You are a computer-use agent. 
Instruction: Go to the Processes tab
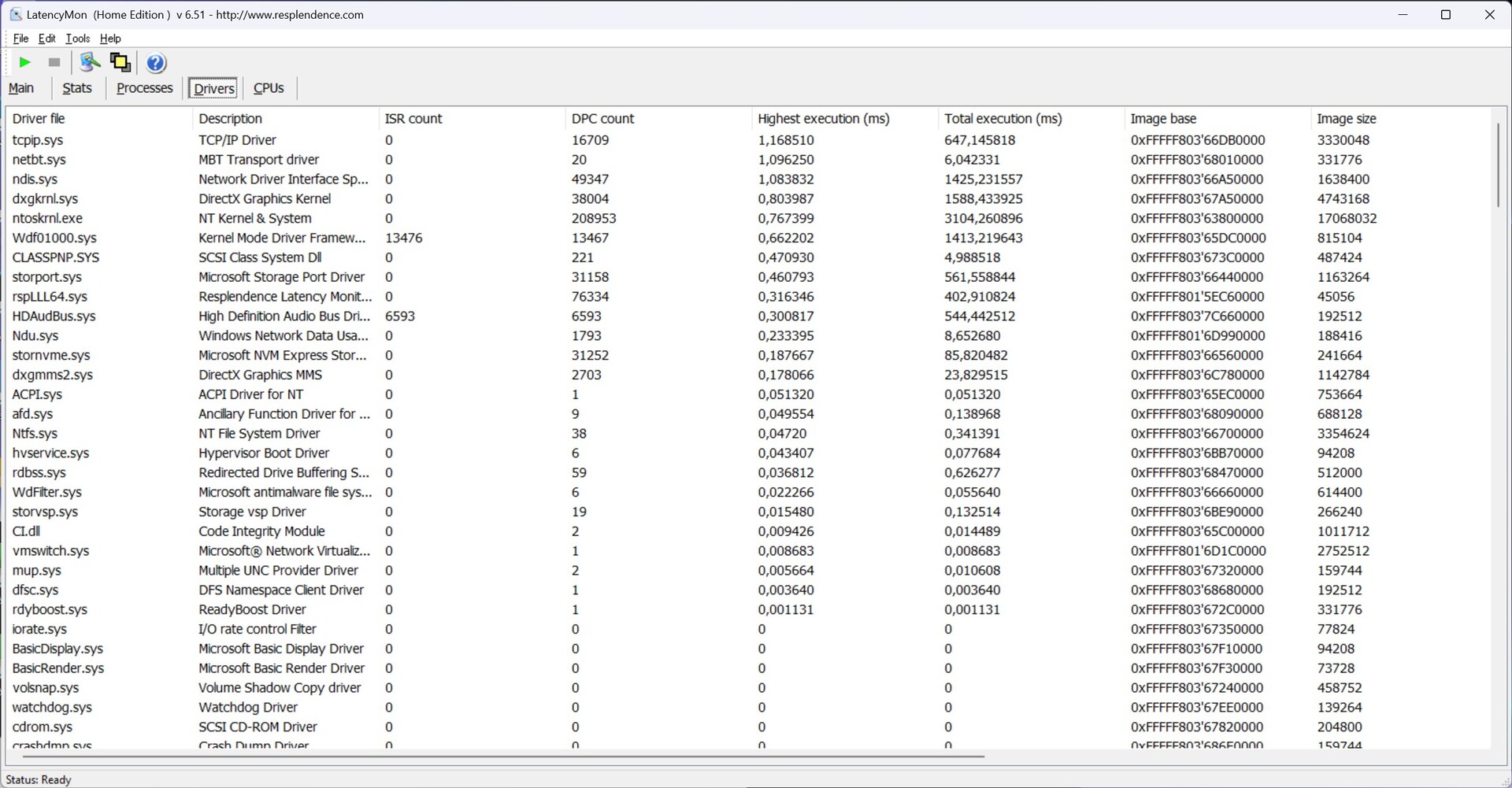(144, 88)
